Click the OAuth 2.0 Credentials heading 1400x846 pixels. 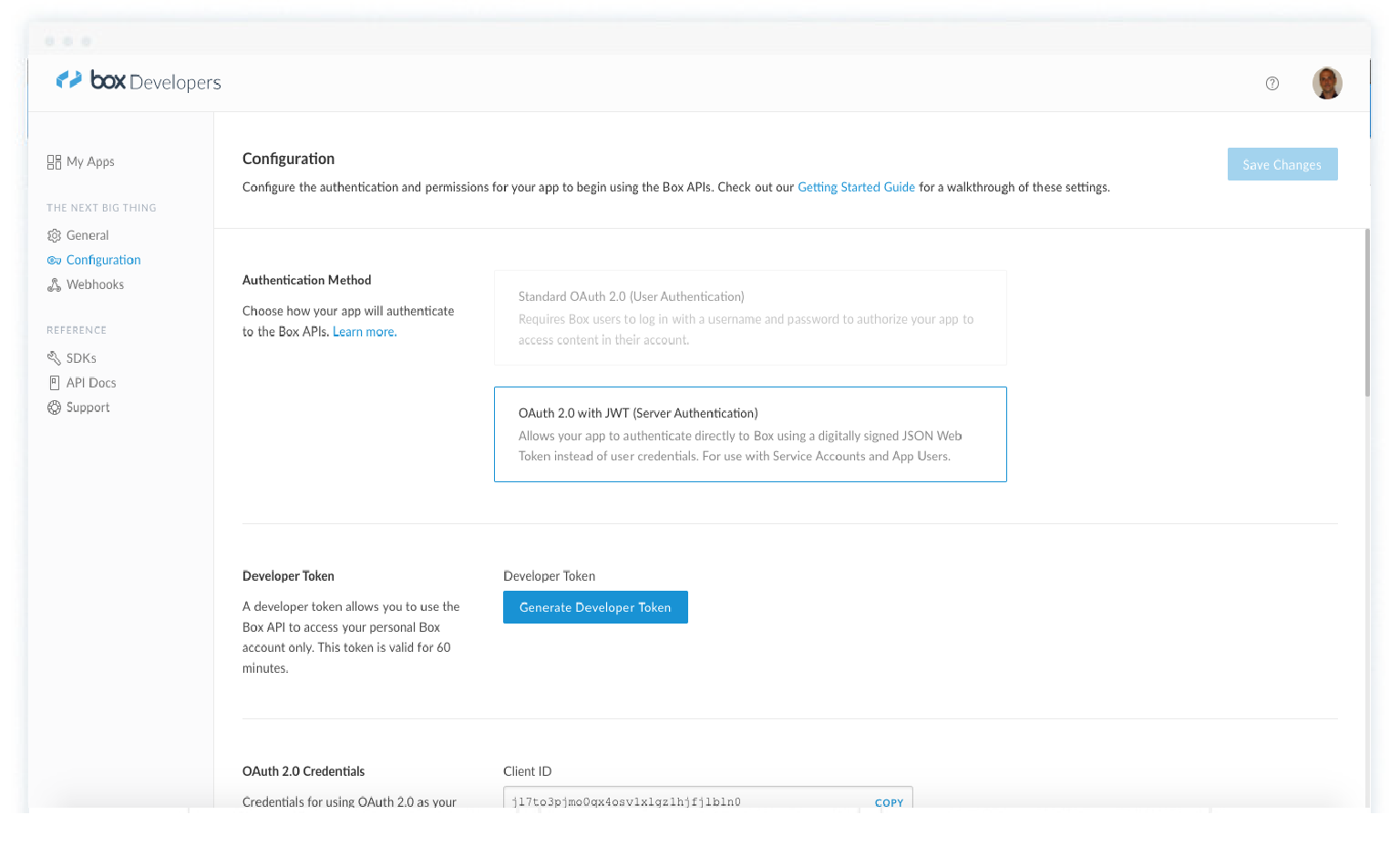[x=304, y=771]
